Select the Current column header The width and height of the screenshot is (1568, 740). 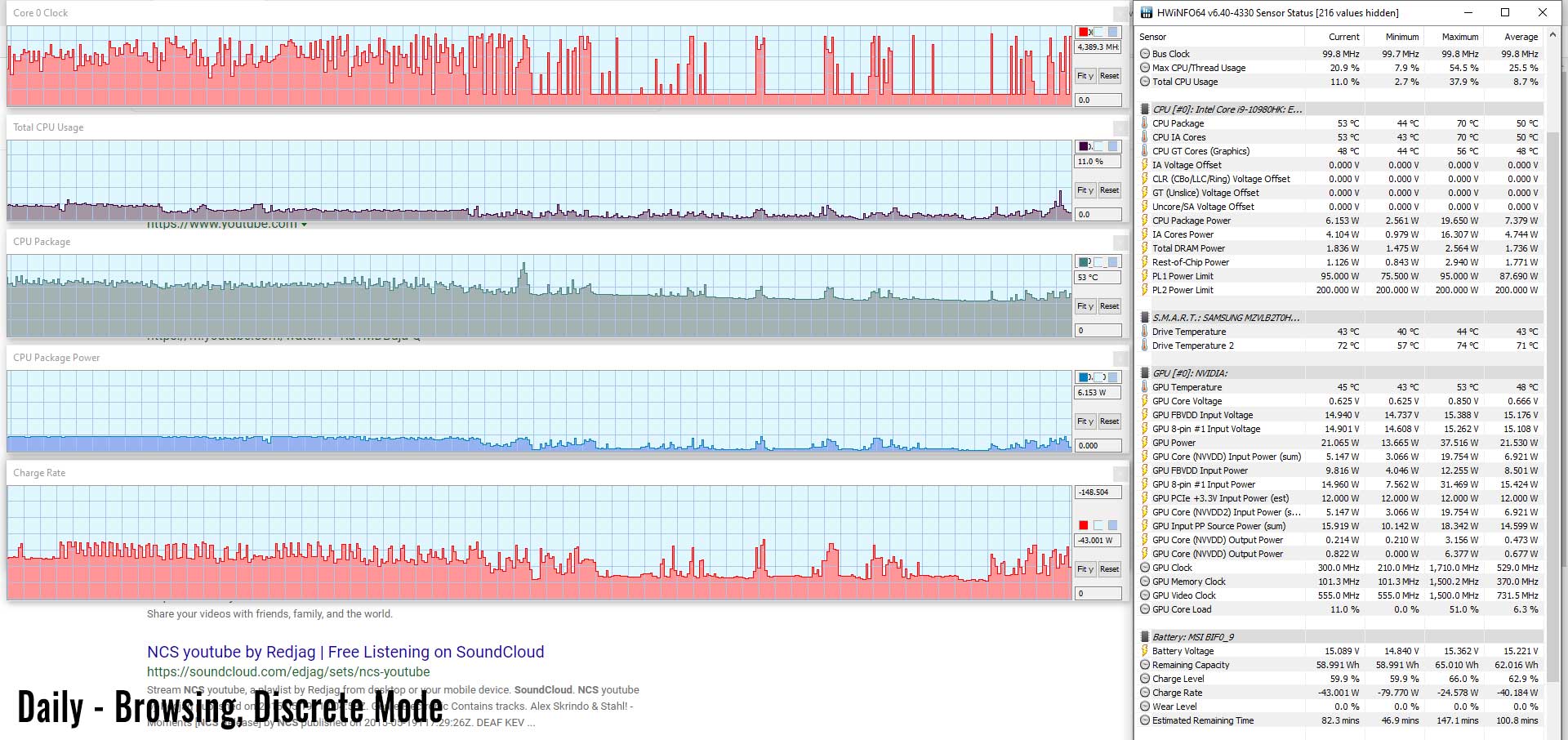point(1343,37)
